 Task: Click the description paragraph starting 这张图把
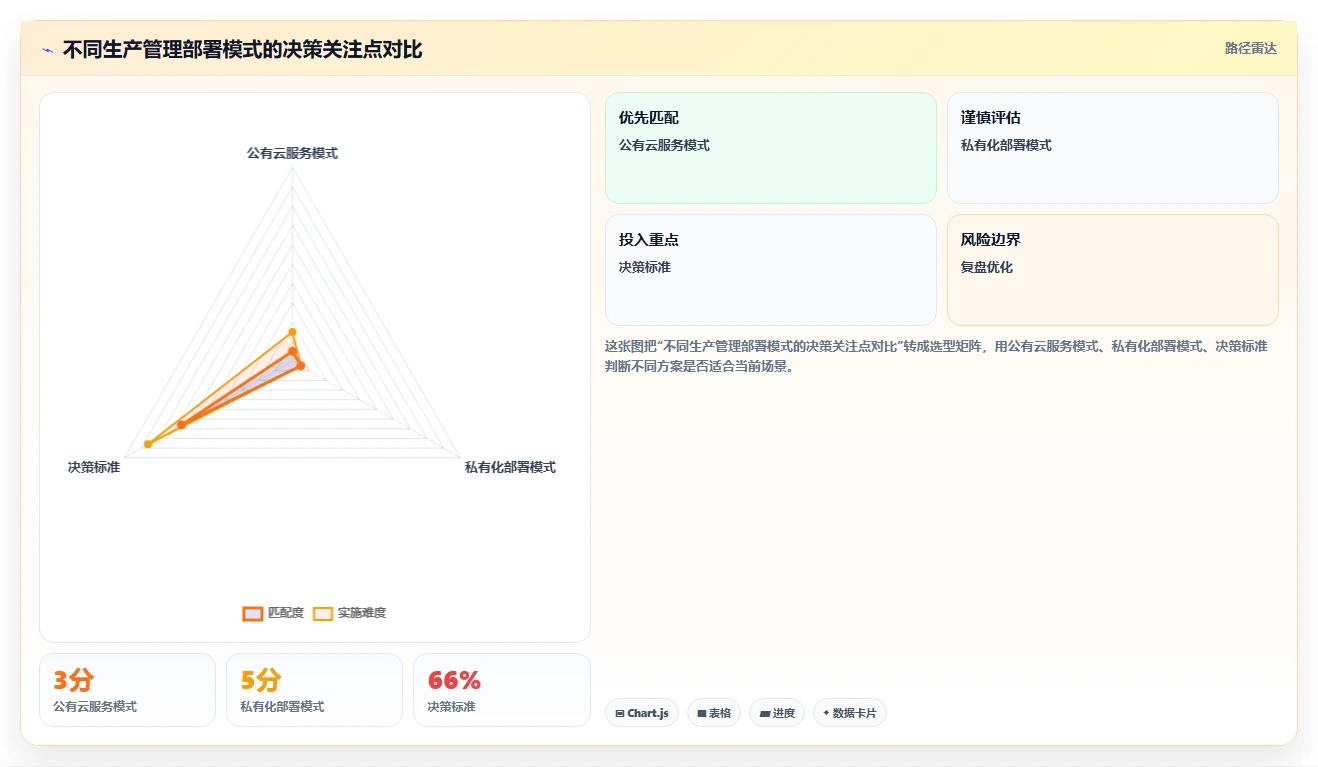(x=936, y=356)
